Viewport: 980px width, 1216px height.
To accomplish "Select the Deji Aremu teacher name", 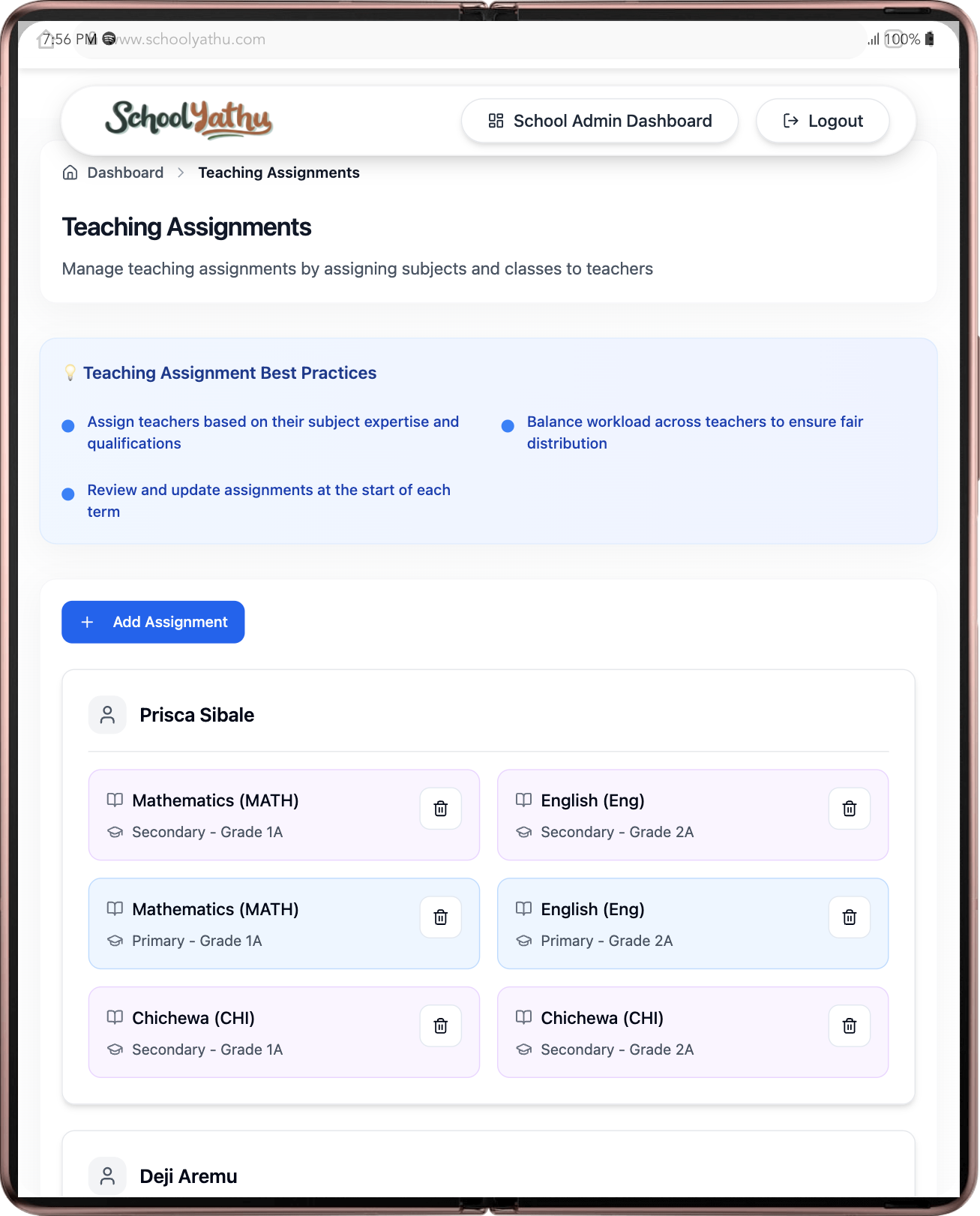I will tap(188, 1176).
